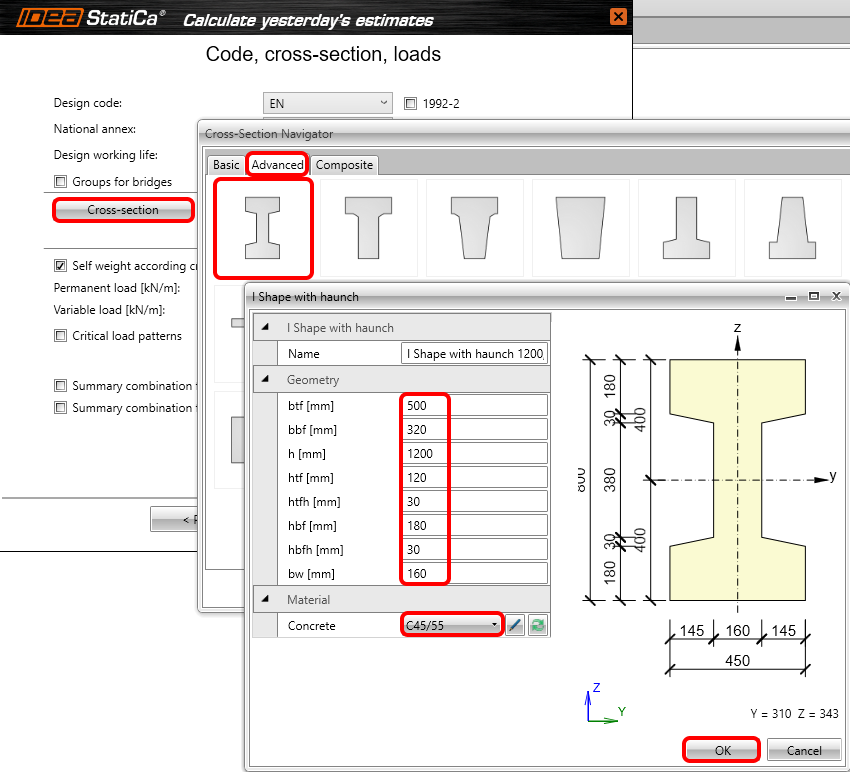850x772 pixels.
Task: Confirm the shape with OK
Action: point(720,750)
